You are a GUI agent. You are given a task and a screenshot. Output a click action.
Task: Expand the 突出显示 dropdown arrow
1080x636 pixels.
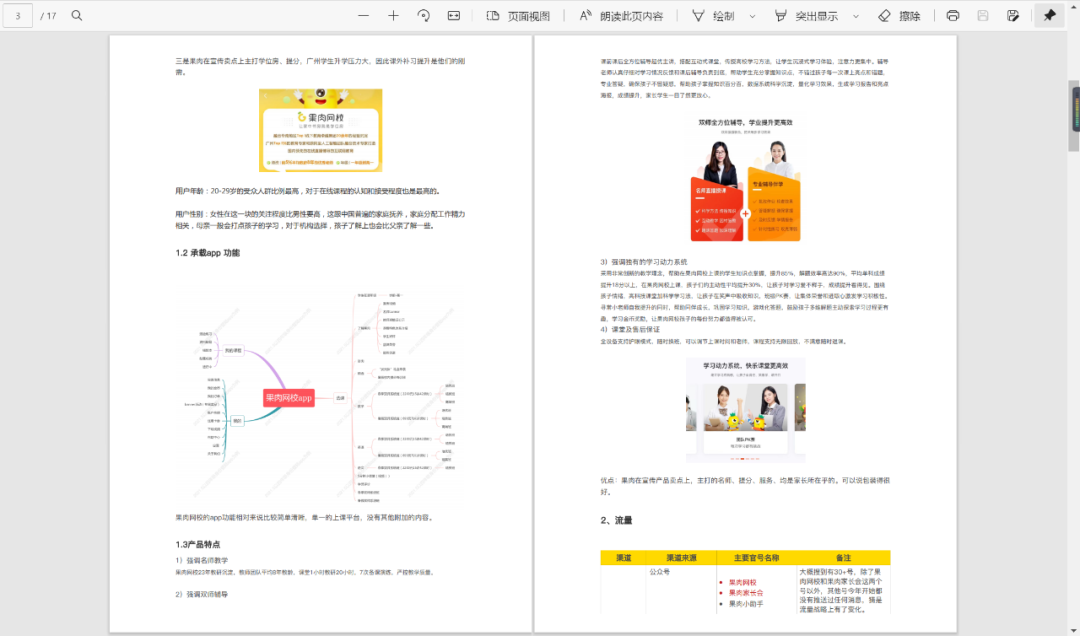click(856, 16)
